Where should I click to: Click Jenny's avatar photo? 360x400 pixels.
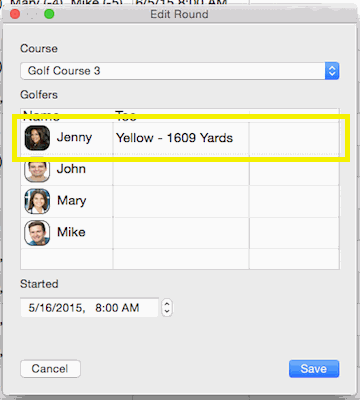tap(37, 138)
